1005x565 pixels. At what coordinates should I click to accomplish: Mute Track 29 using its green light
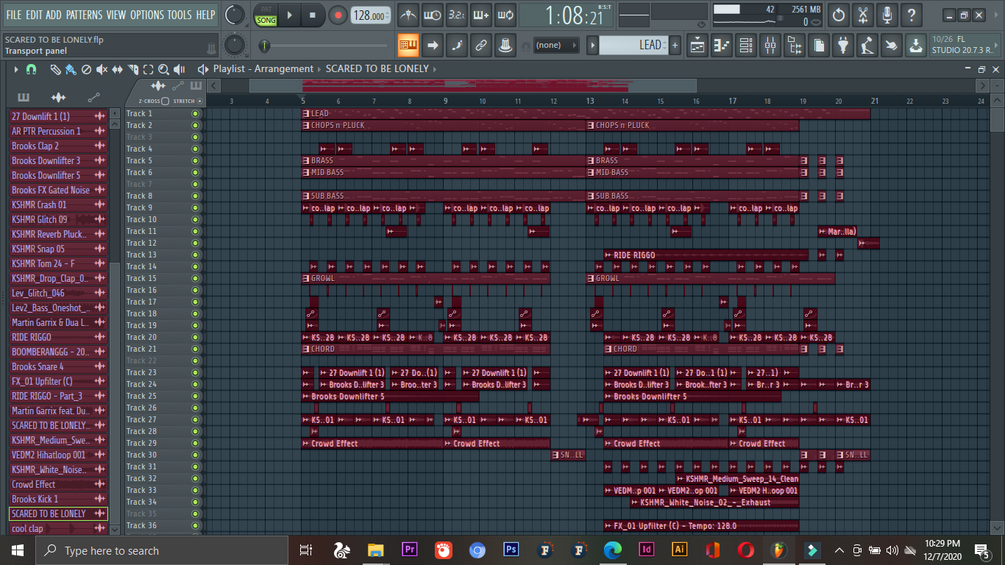195,443
